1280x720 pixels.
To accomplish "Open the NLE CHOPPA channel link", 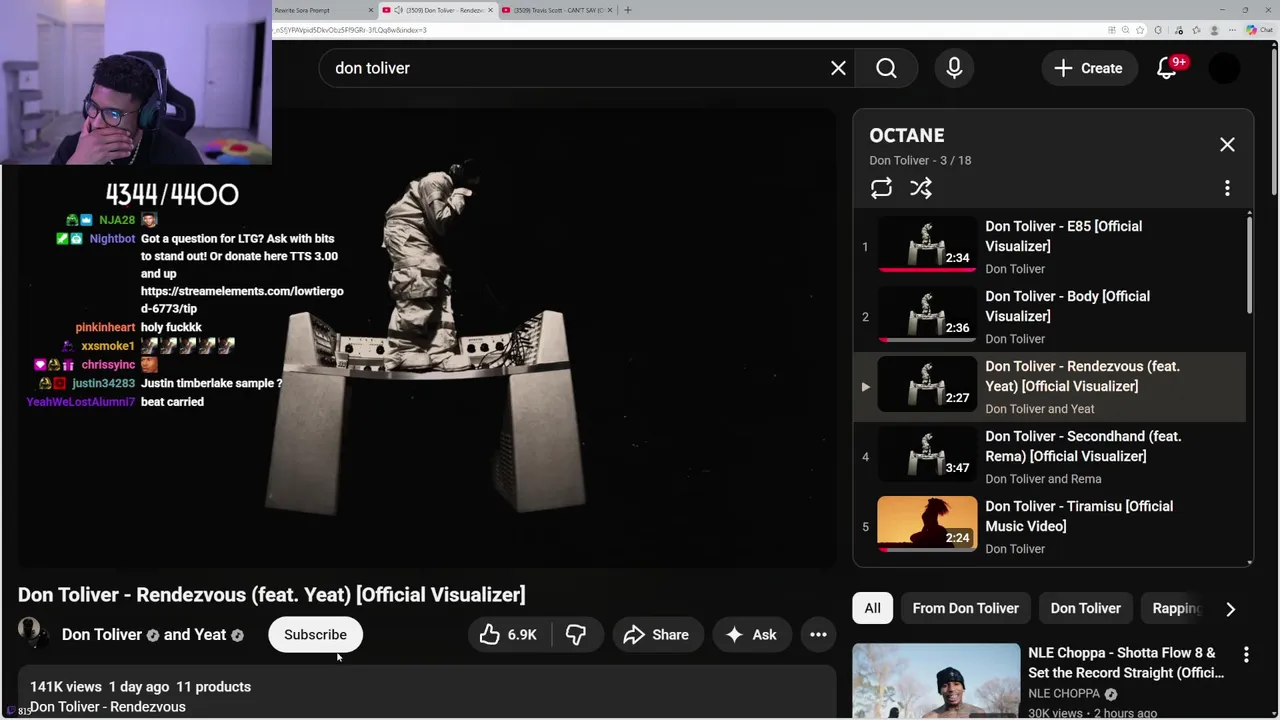I will (x=1064, y=693).
